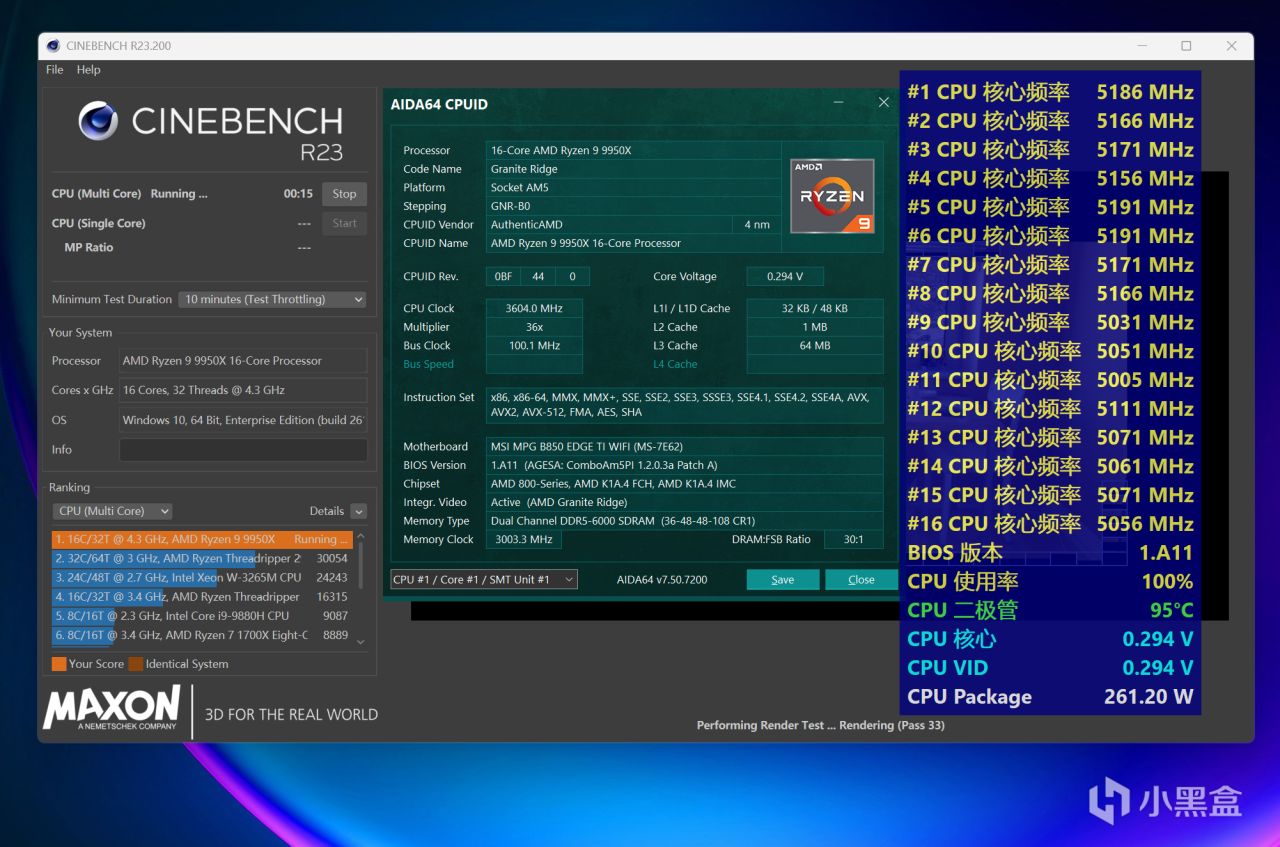
Task: Click the Cinebench sphere logo
Action: (99, 121)
